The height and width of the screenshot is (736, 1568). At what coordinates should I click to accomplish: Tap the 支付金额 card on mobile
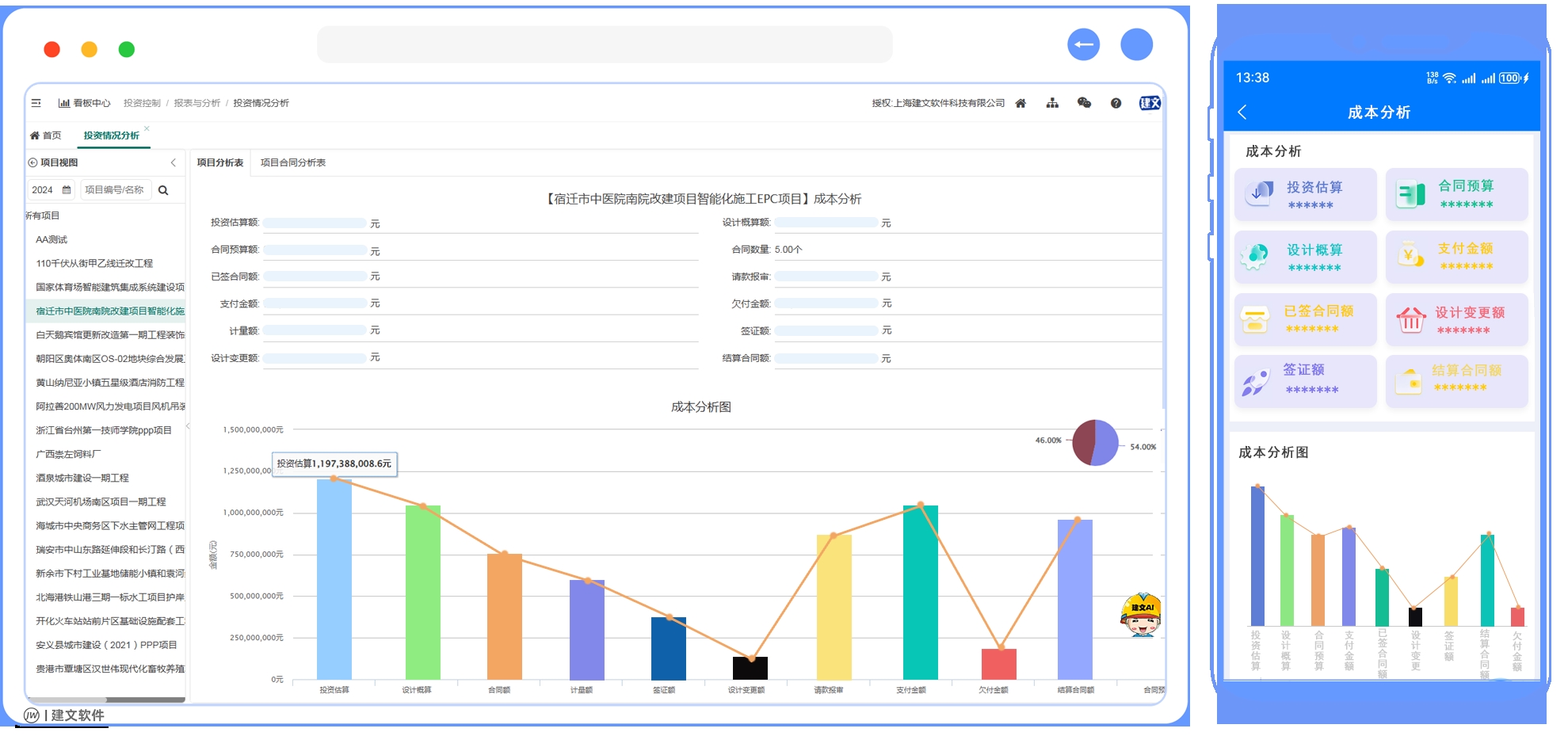pyautogui.click(x=1456, y=257)
